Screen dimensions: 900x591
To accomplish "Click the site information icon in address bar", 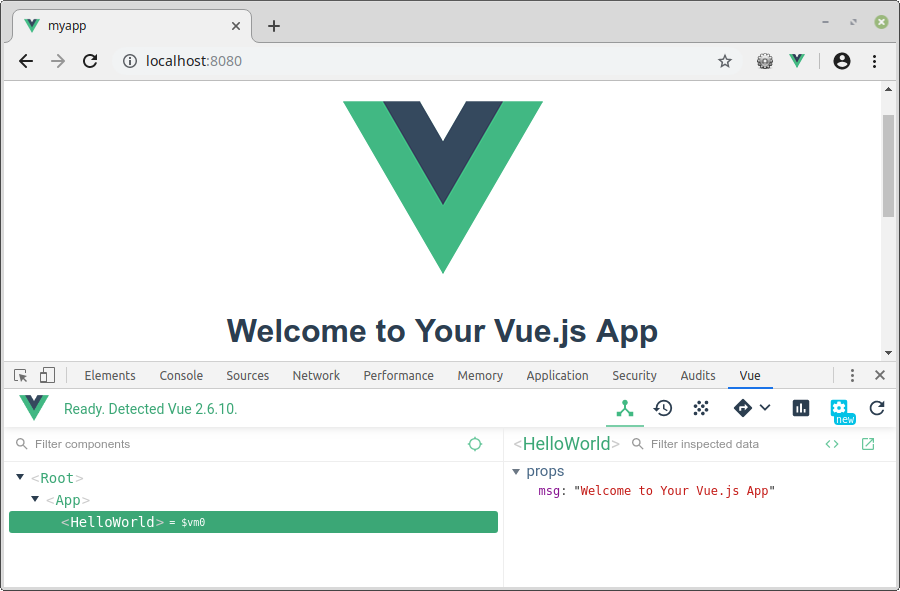I will click(x=130, y=61).
